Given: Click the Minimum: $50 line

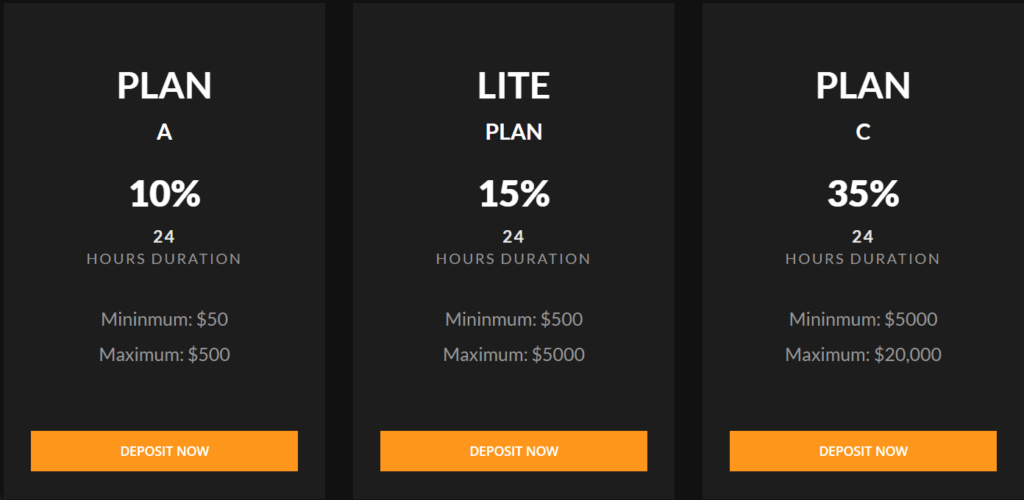Looking at the screenshot, I should pos(164,320).
